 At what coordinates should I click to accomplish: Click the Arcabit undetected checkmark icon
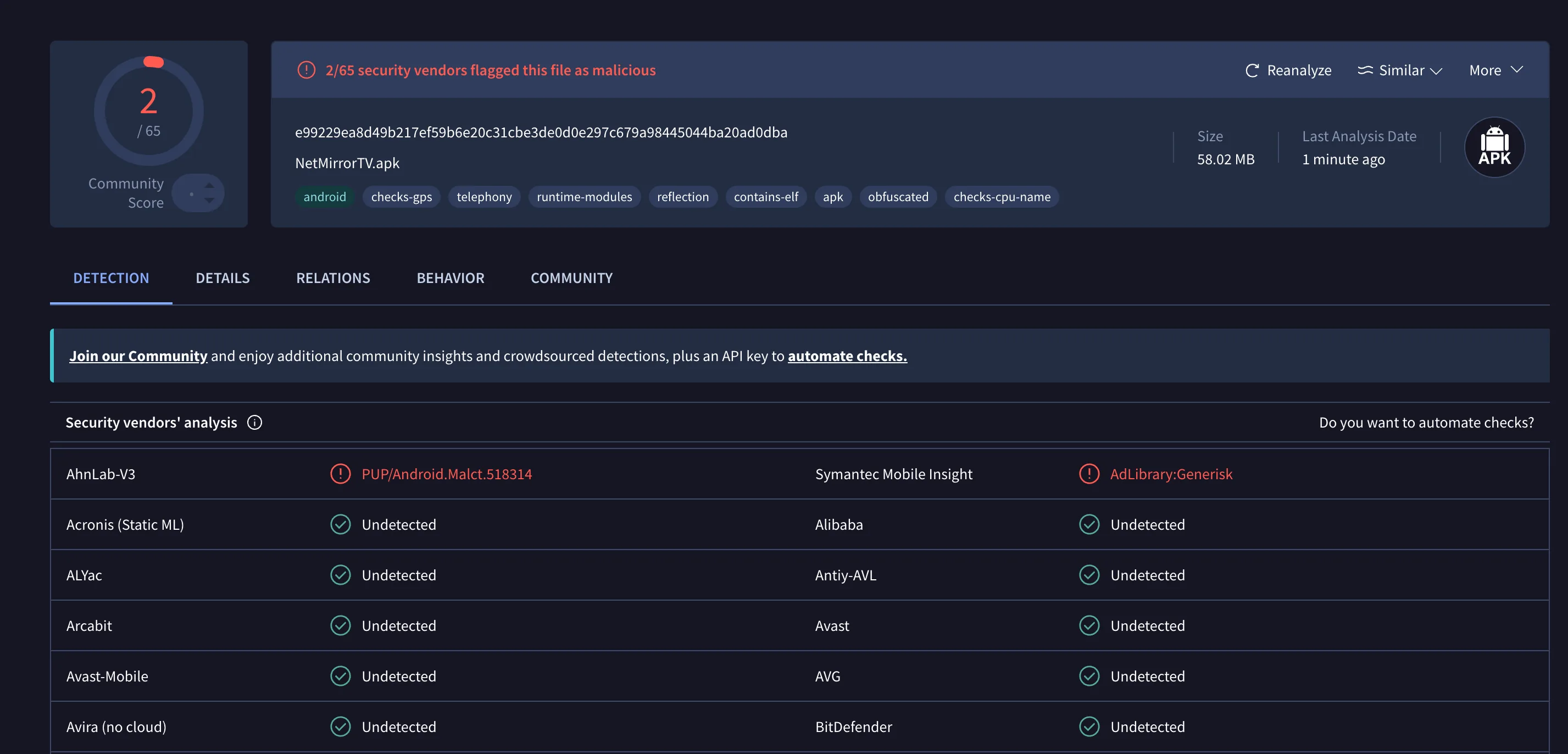point(340,625)
